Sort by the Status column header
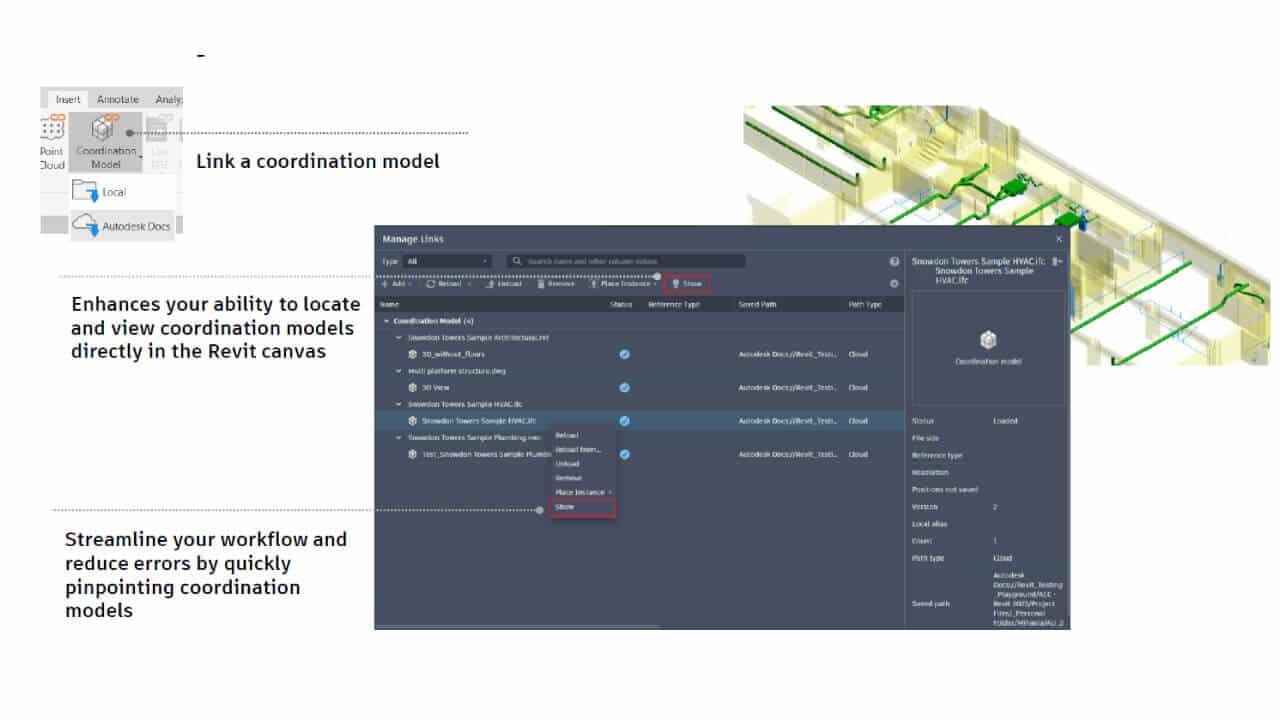 [x=621, y=304]
